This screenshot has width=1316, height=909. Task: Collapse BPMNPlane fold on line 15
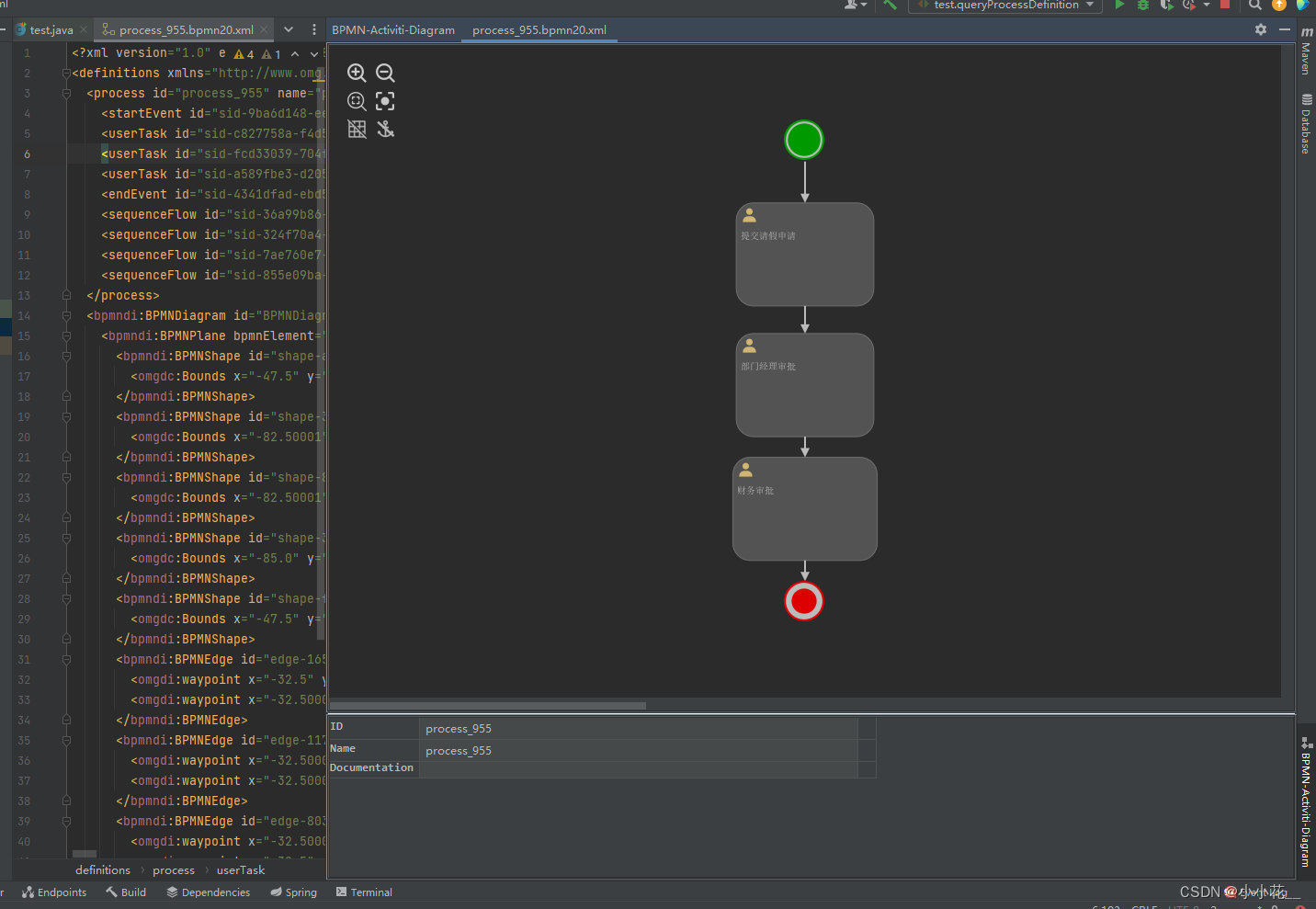[66, 336]
